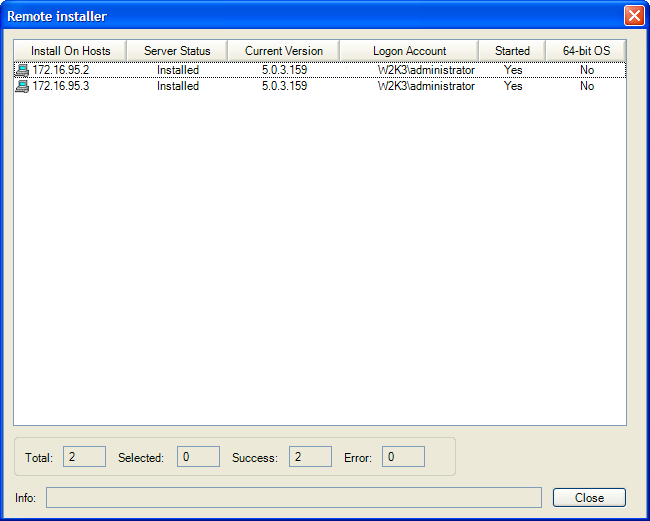This screenshot has height=521, width=650.
Task: Click the Started Yes value for 172.16.95.3
Action: coord(513,86)
